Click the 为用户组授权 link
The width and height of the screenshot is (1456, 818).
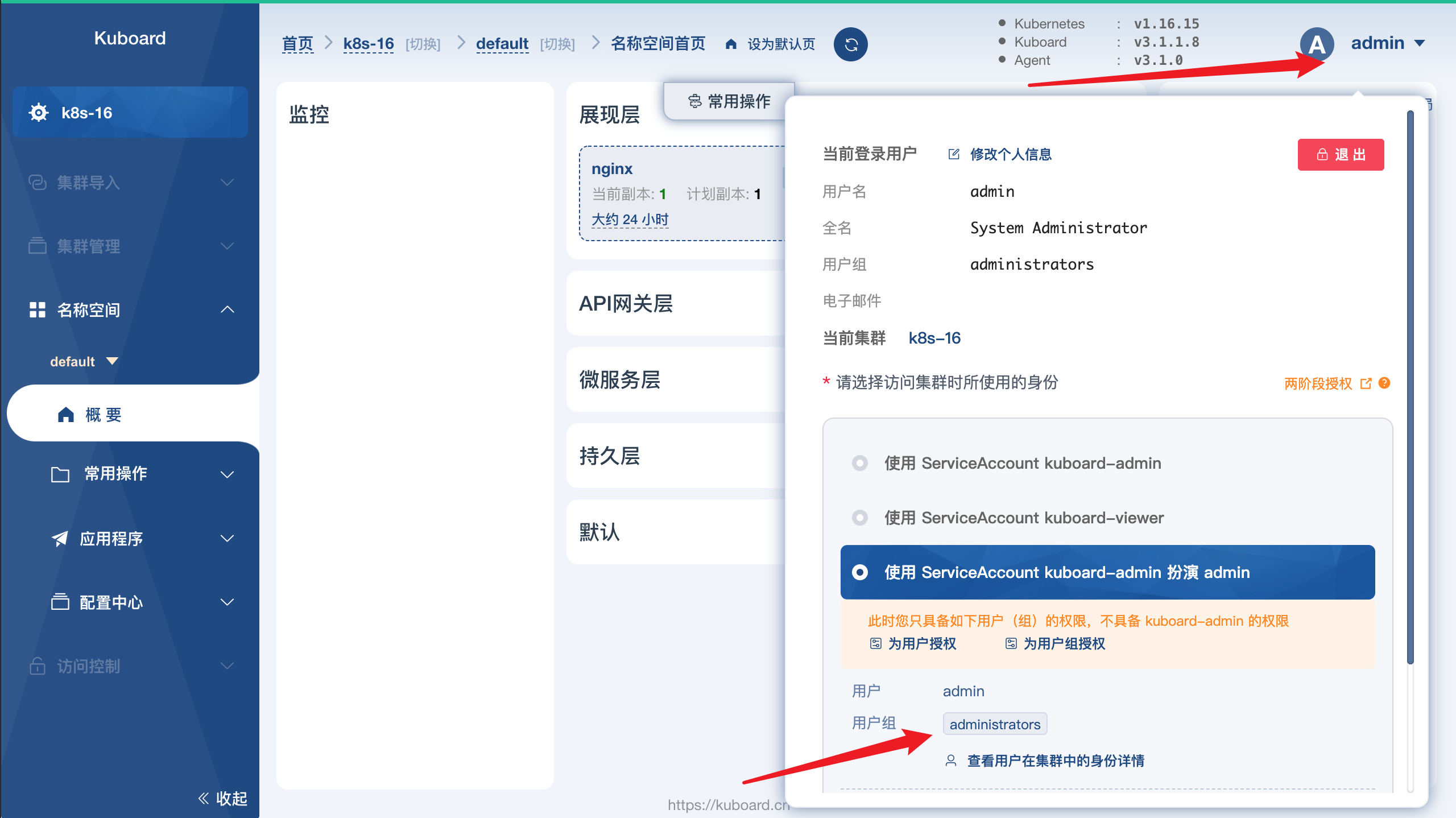point(1064,643)
